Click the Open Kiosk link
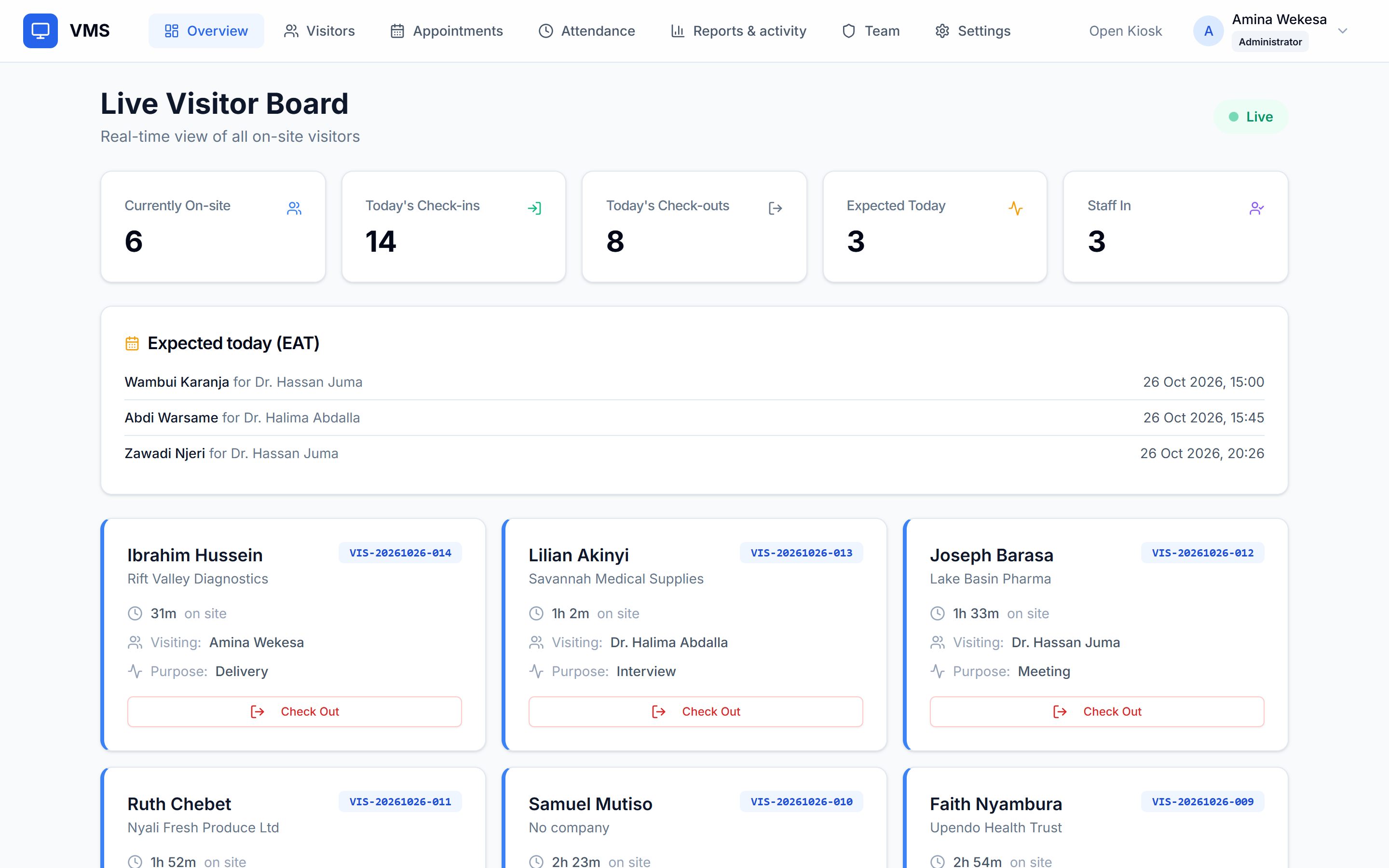Screen dimensions: 1389x868 (1125, 31)
